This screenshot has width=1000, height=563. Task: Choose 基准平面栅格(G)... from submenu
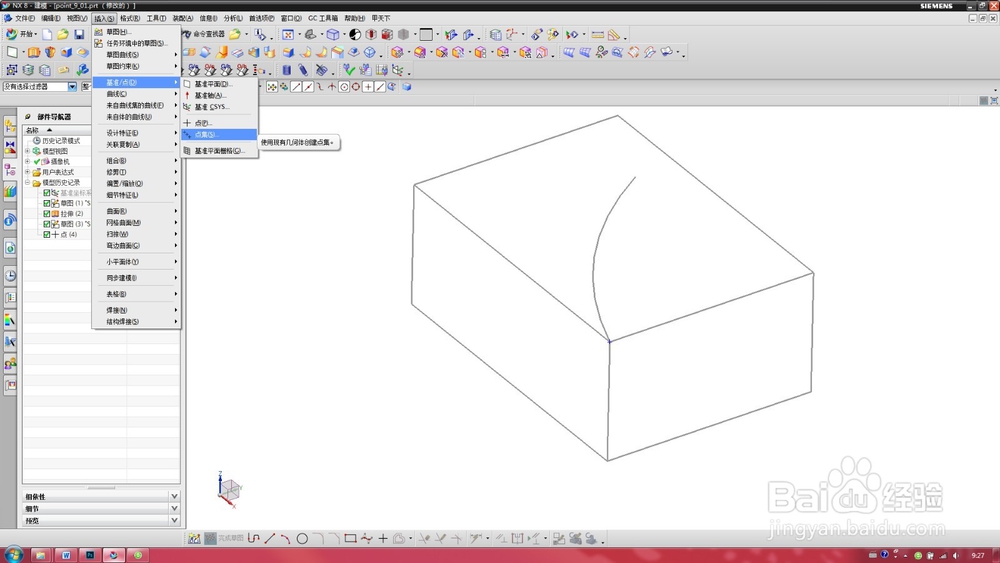[x=219, y=151]
